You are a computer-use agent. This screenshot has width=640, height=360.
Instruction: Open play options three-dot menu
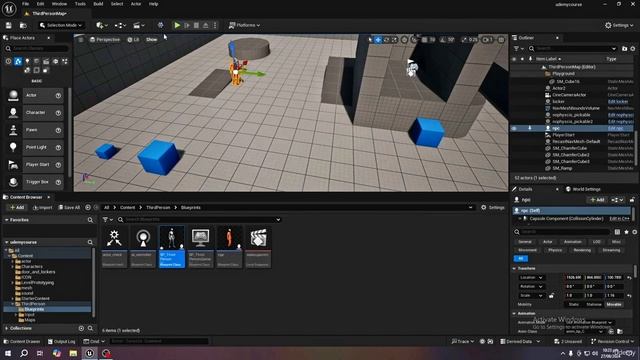coord(215,25)
